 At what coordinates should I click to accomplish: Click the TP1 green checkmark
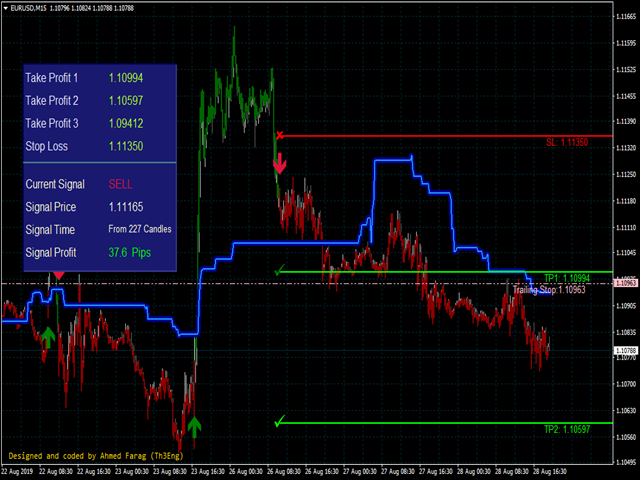[x=280, y=270]
